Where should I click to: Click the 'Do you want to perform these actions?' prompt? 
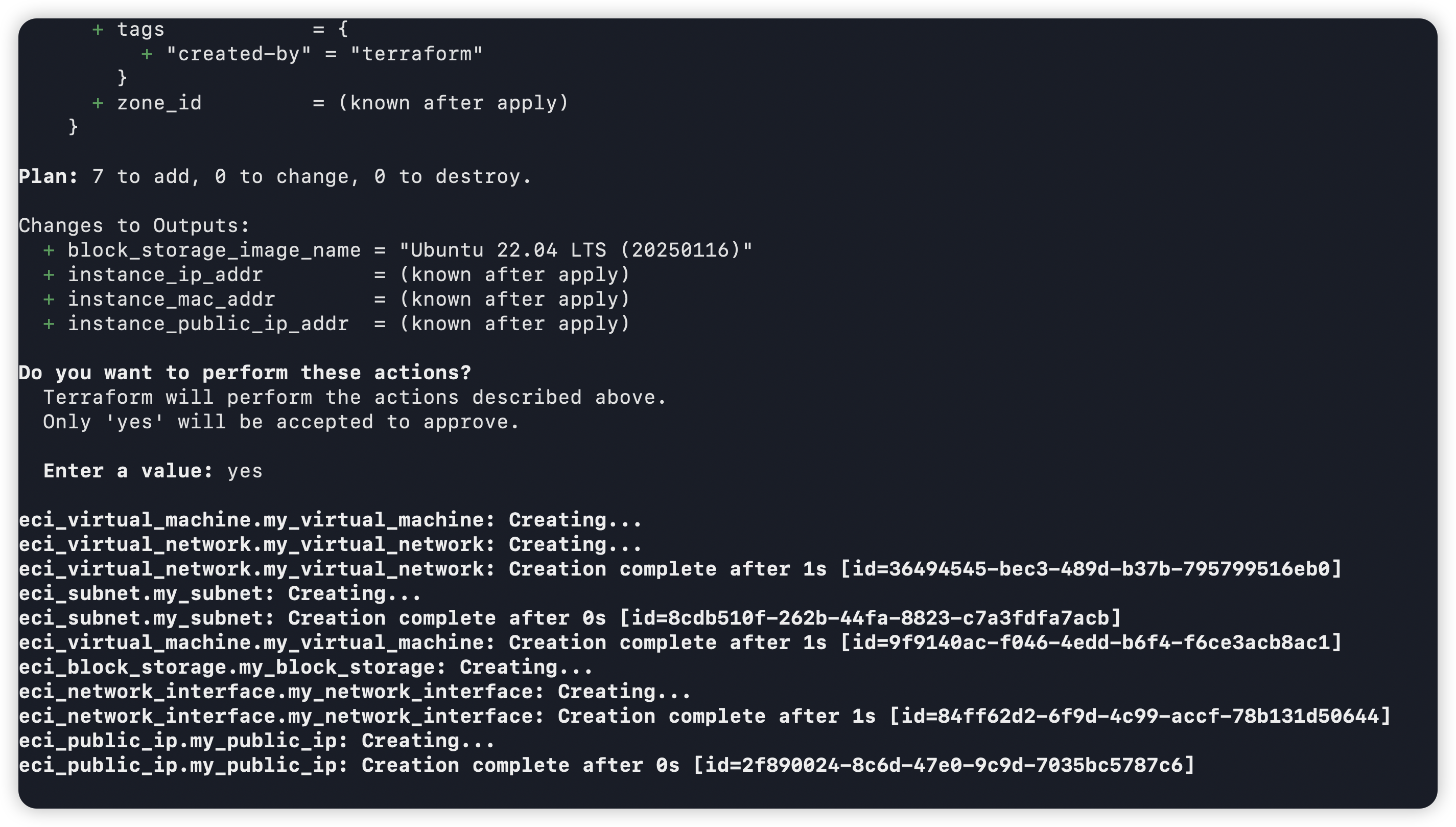tap(245, 373)
